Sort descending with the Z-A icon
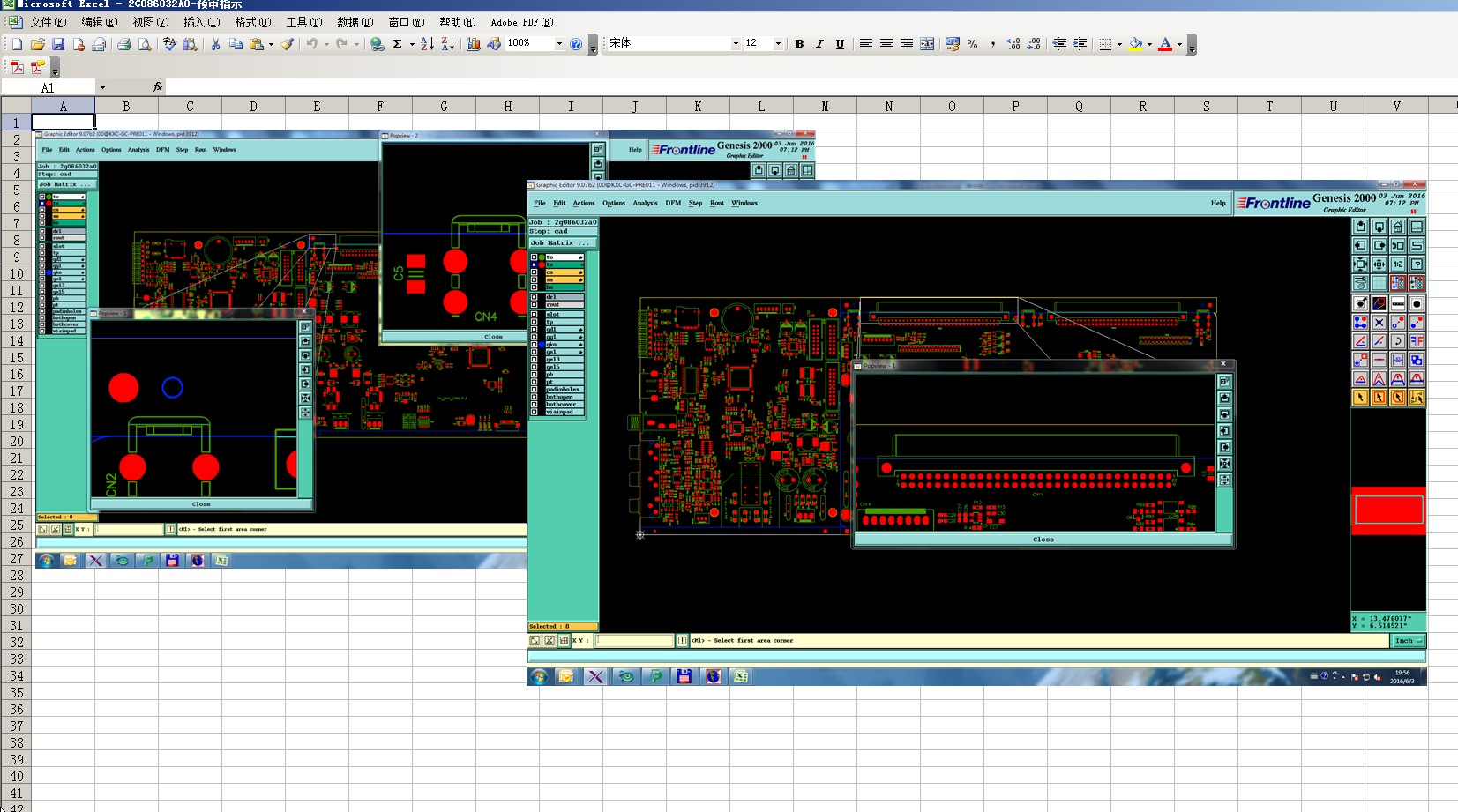 [x=447, y=44]
